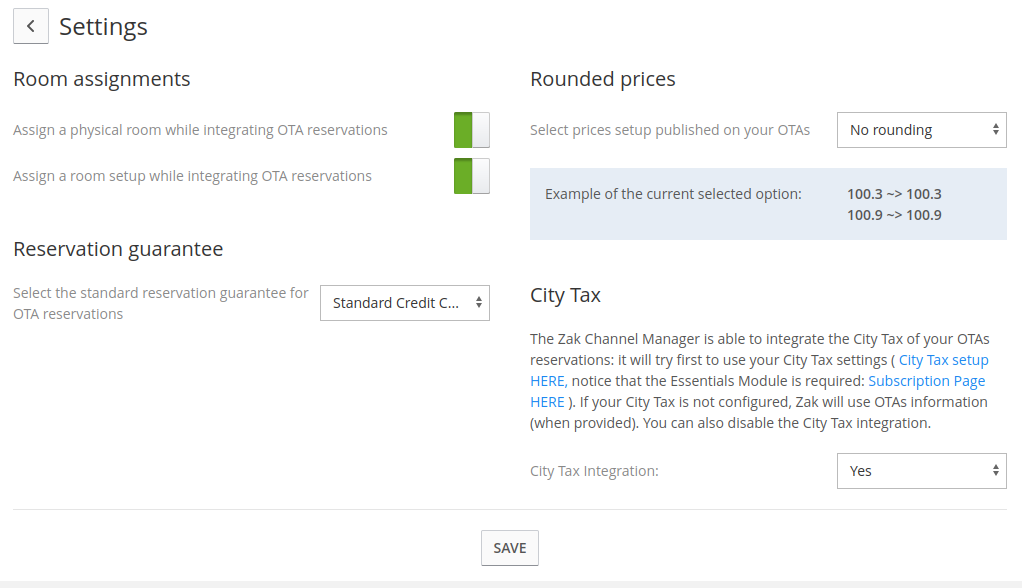
Task: Expand the No rounding prices dropdown
Action: coord(921,130)
